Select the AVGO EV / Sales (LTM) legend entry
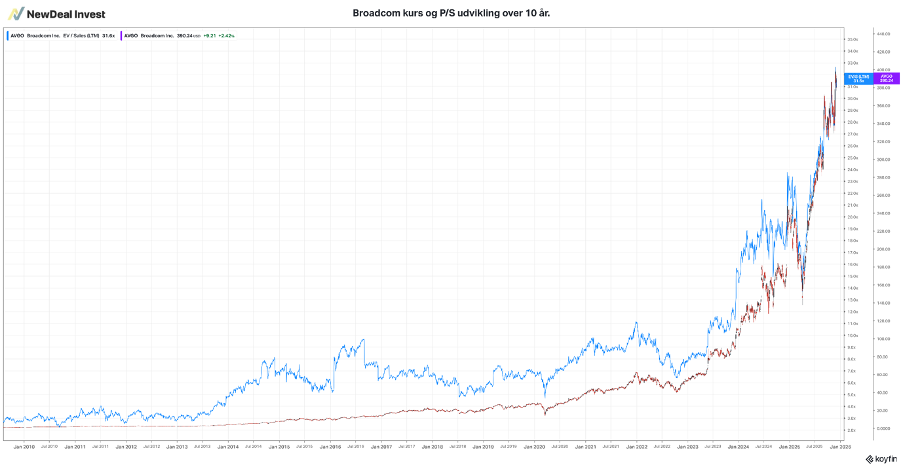This screenshot has width=904, height=468. [62, 35]
